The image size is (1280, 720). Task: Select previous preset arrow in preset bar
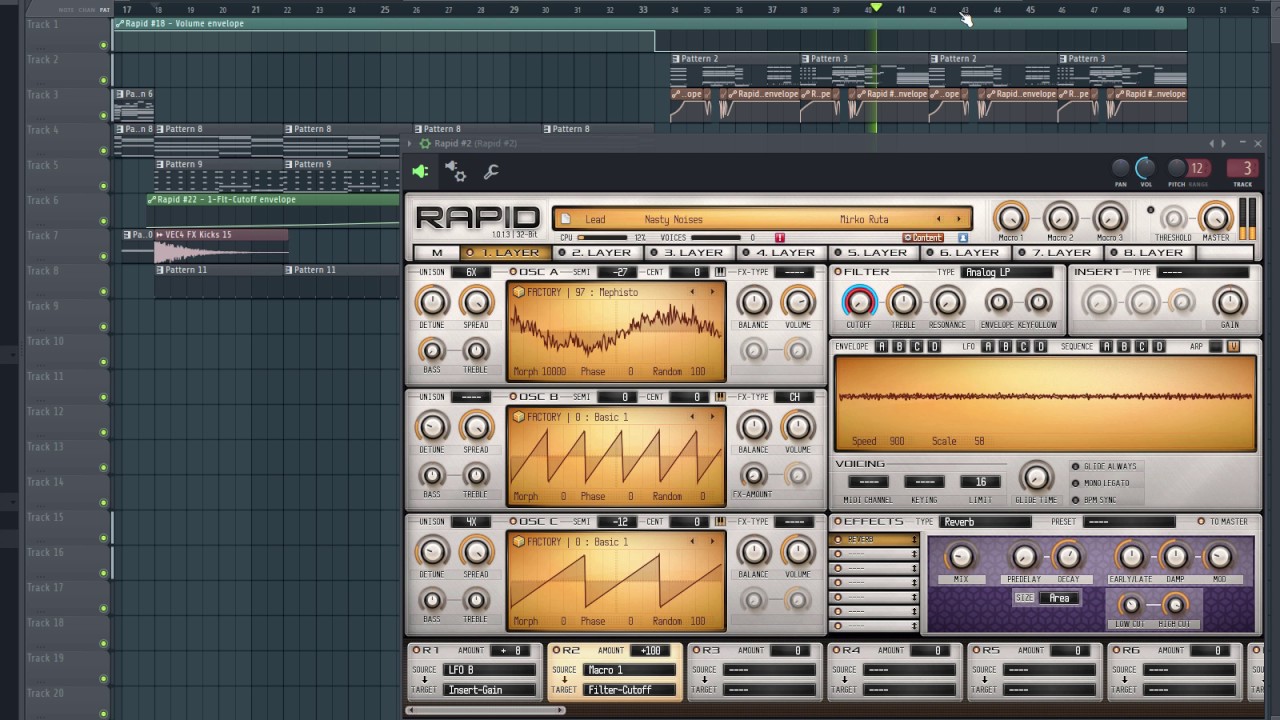pyautogui.click(x=938, y=219)
